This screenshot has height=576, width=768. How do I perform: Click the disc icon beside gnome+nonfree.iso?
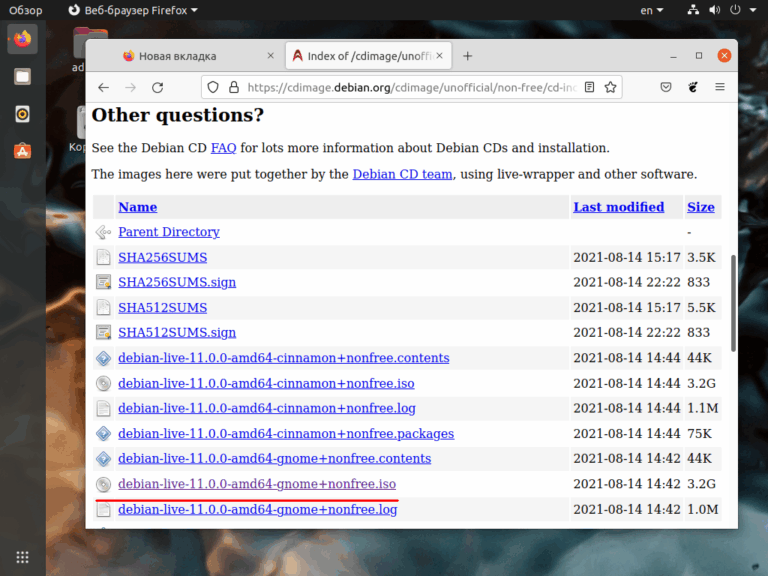[103, 484]
